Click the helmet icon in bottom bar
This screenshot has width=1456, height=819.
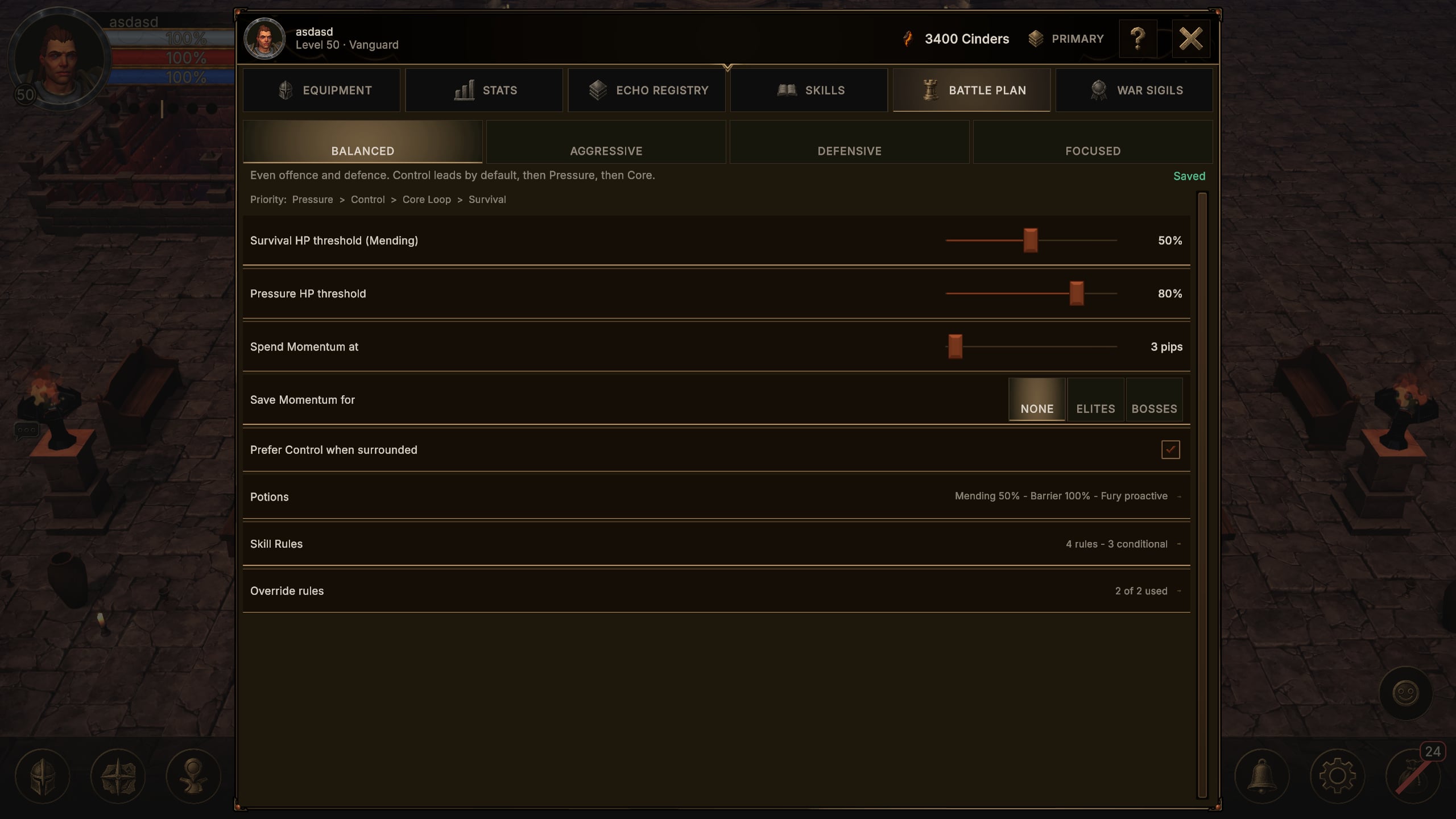point(43,776)
